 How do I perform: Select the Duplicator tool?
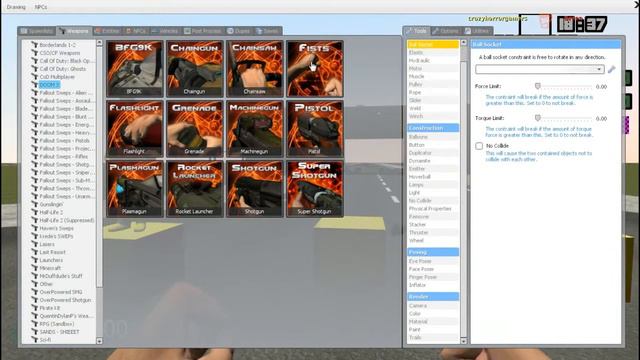(x=433, y=153)
